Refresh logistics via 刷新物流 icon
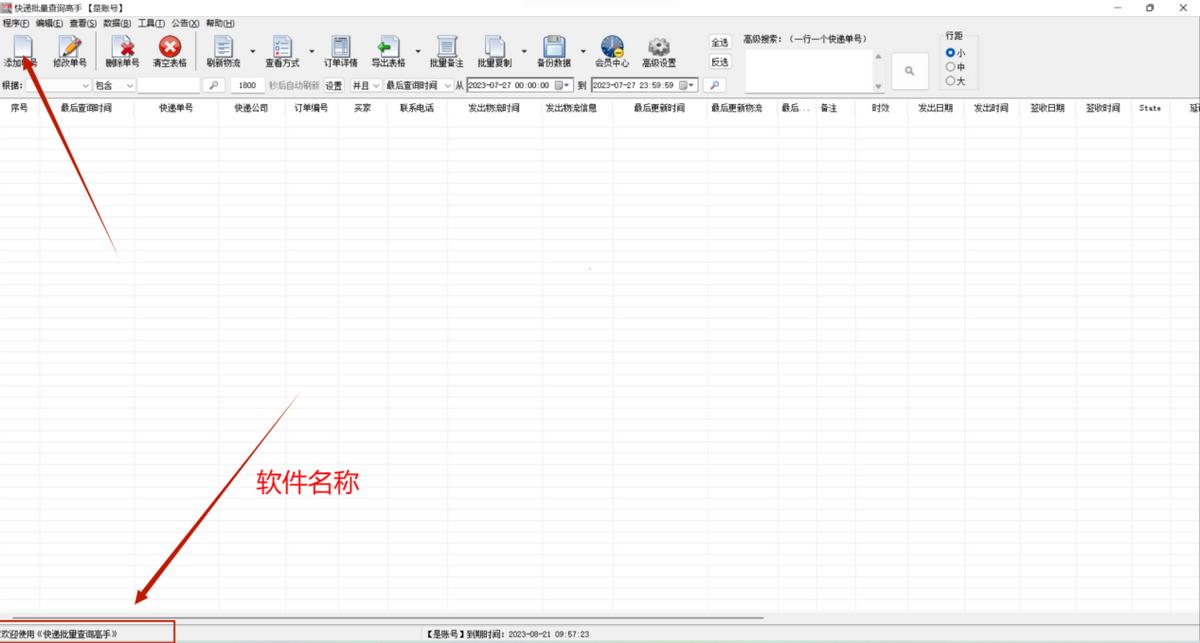 click(x=221, y=50)
